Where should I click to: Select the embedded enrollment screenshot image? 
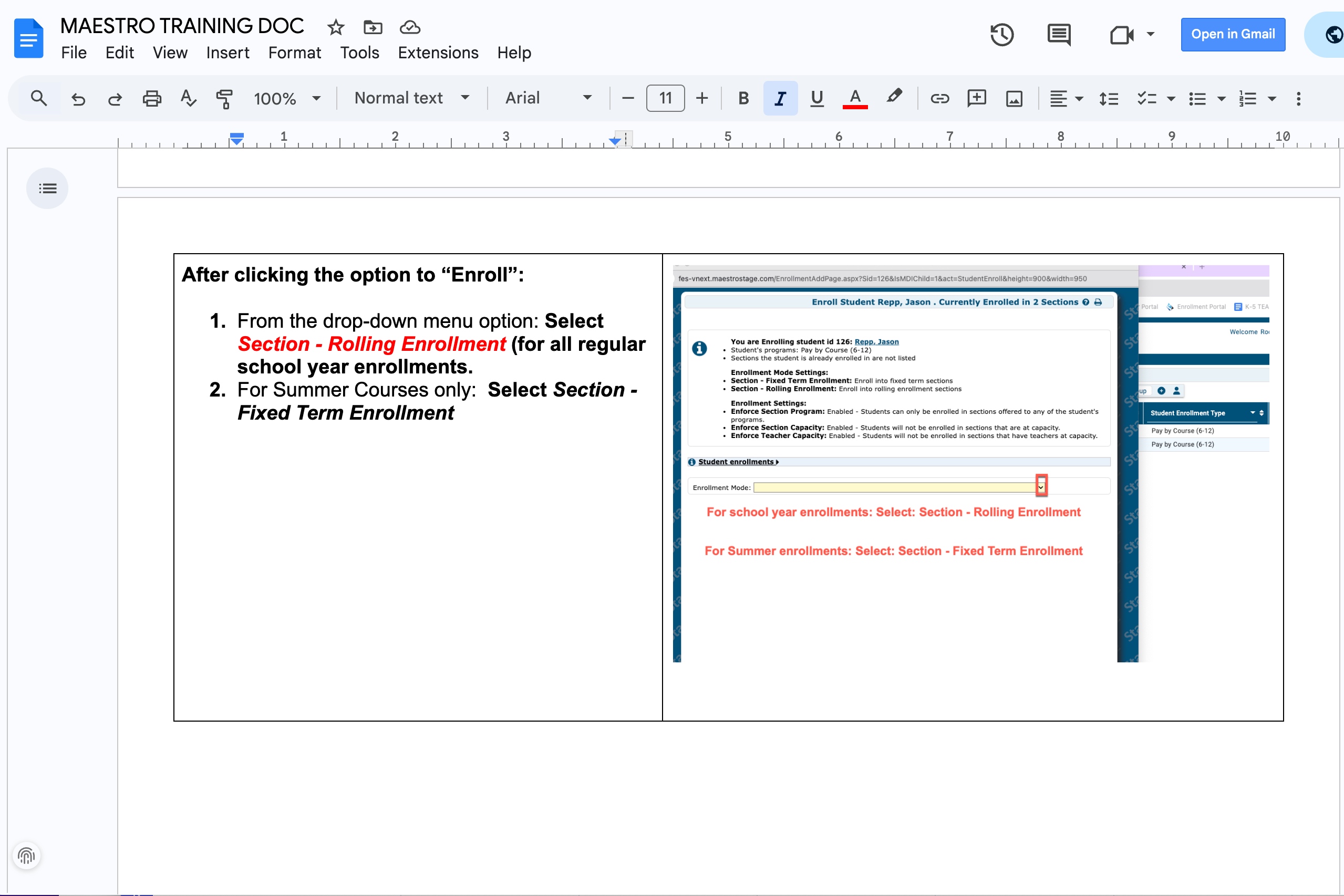pyautogui.click(x=971, y=463)
